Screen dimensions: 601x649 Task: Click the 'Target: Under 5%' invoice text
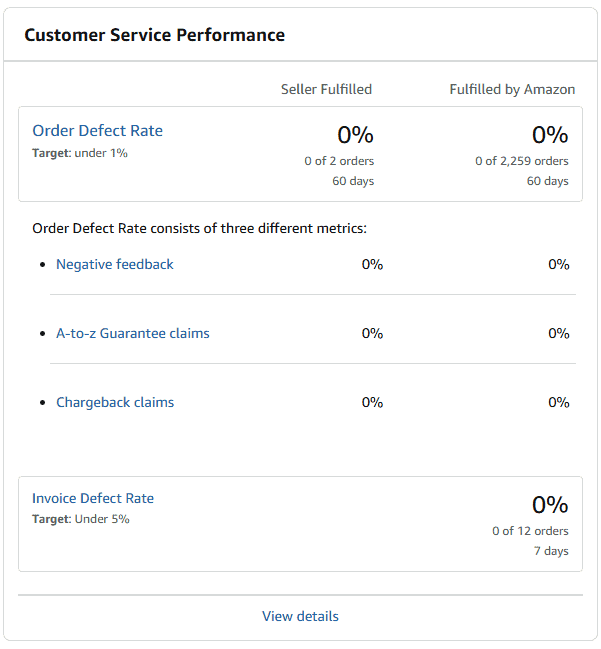pos(81,519)
